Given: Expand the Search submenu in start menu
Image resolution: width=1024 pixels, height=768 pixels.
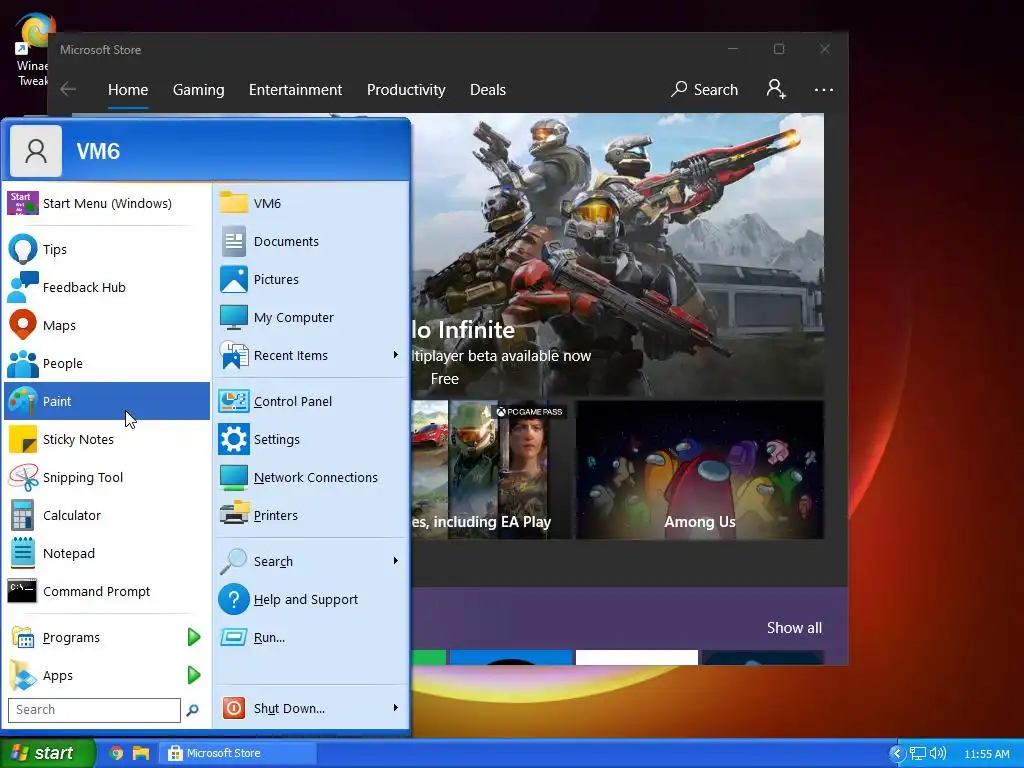Looking at the screenshot, I should click(396, 561).
